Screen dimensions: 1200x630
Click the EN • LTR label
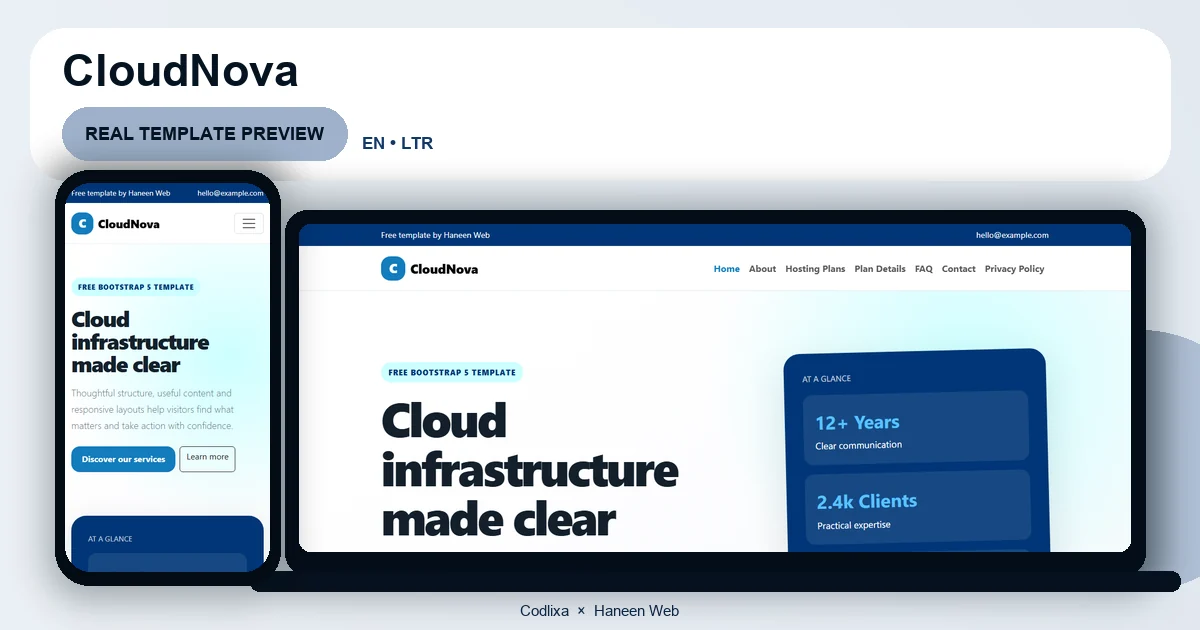pos(398,143)
